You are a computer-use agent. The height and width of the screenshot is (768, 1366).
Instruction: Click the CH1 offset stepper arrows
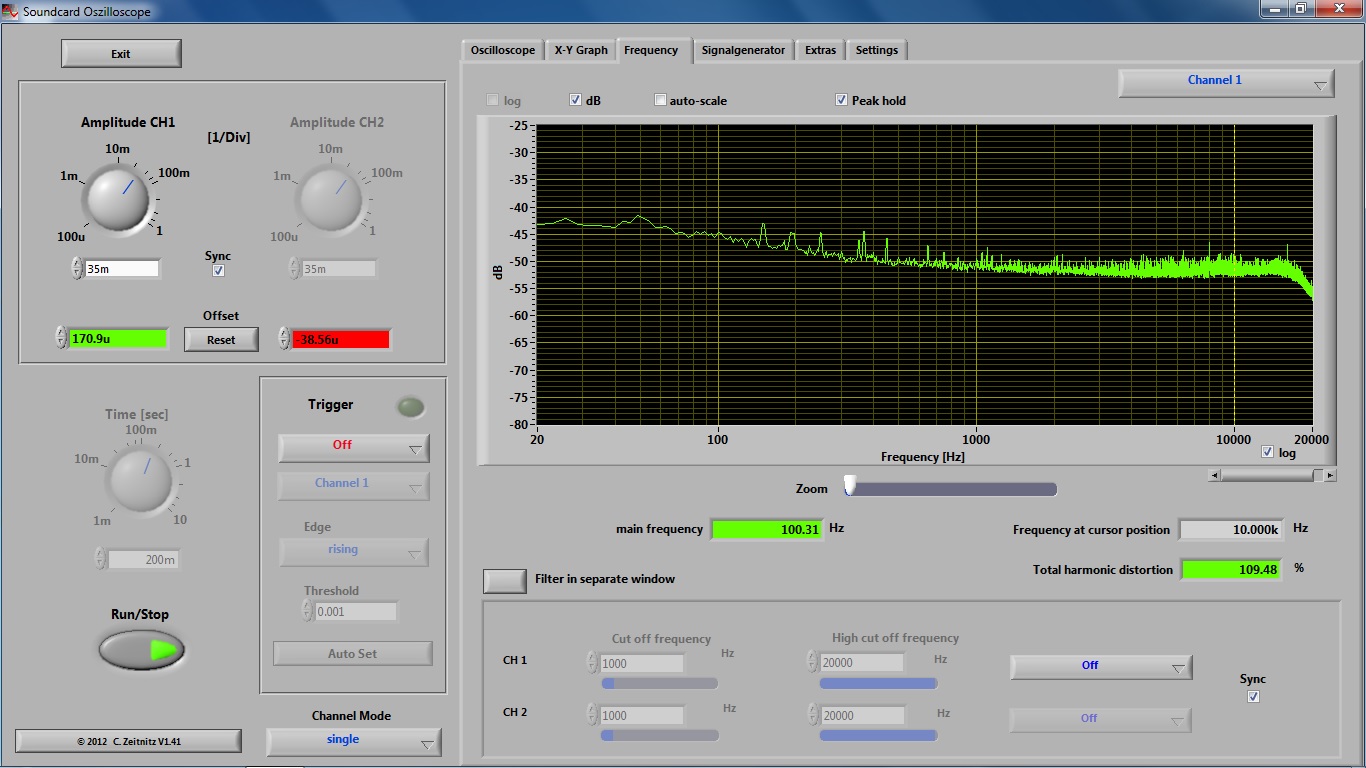click(x=61, y=338)
